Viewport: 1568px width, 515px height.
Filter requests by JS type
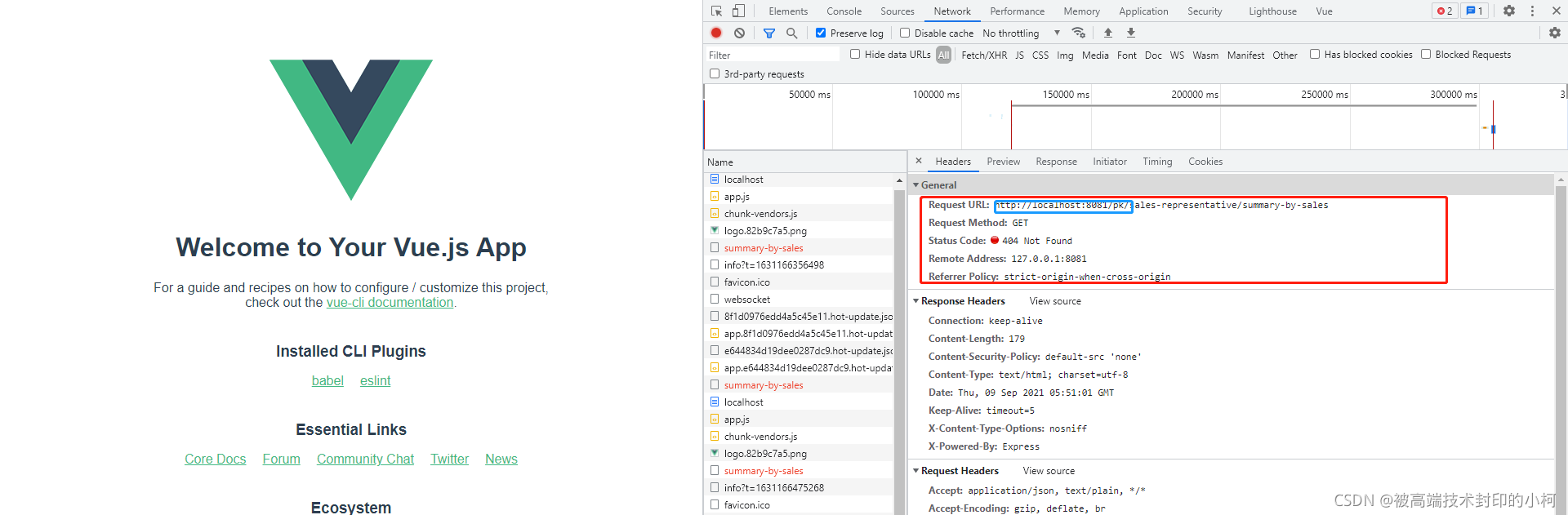click(x=1019, y=55)
